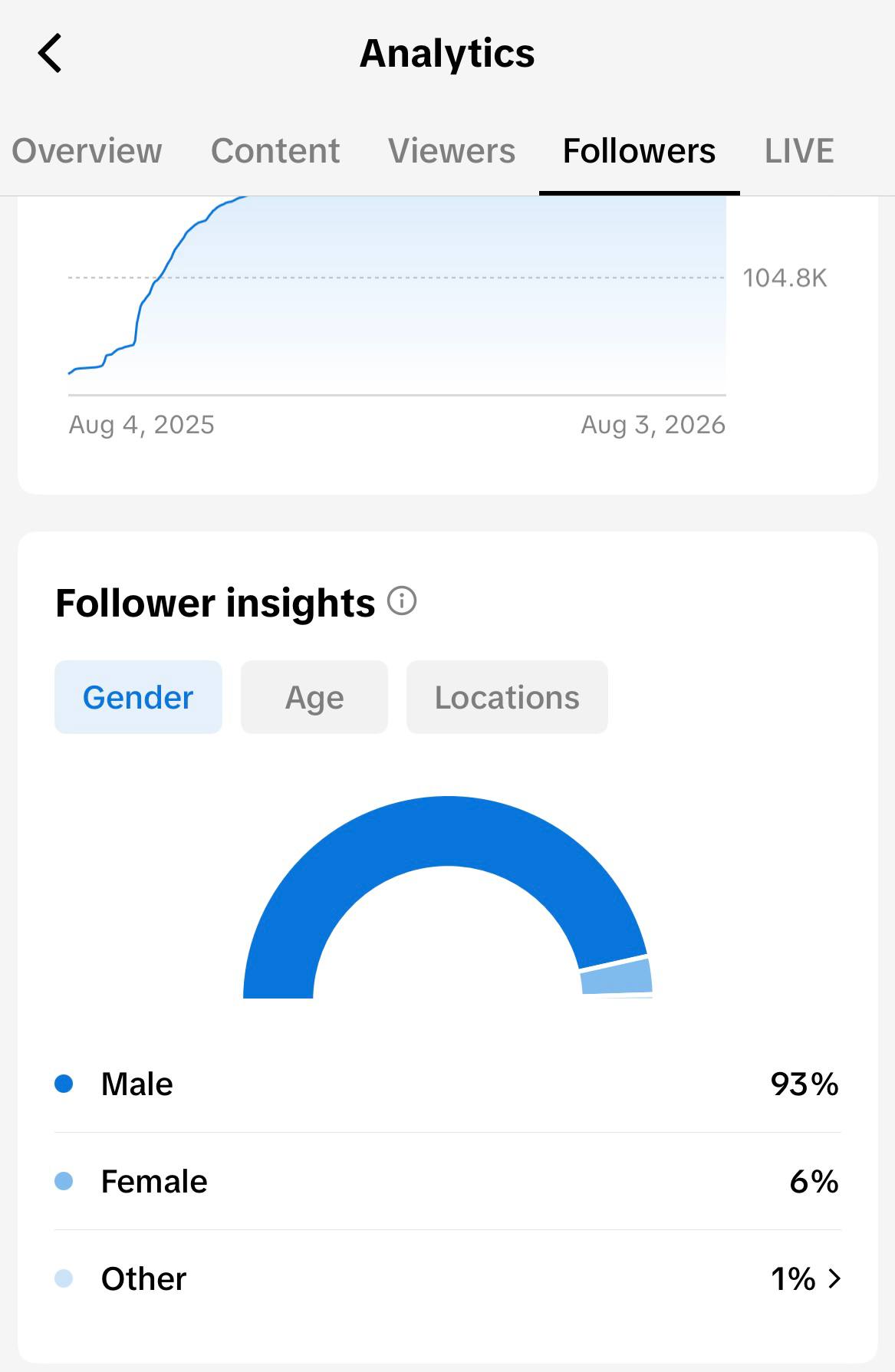The width and height of the screenshot is (895, 1372).
Task: Click the Female legend dot
Action: point(64,1181)
